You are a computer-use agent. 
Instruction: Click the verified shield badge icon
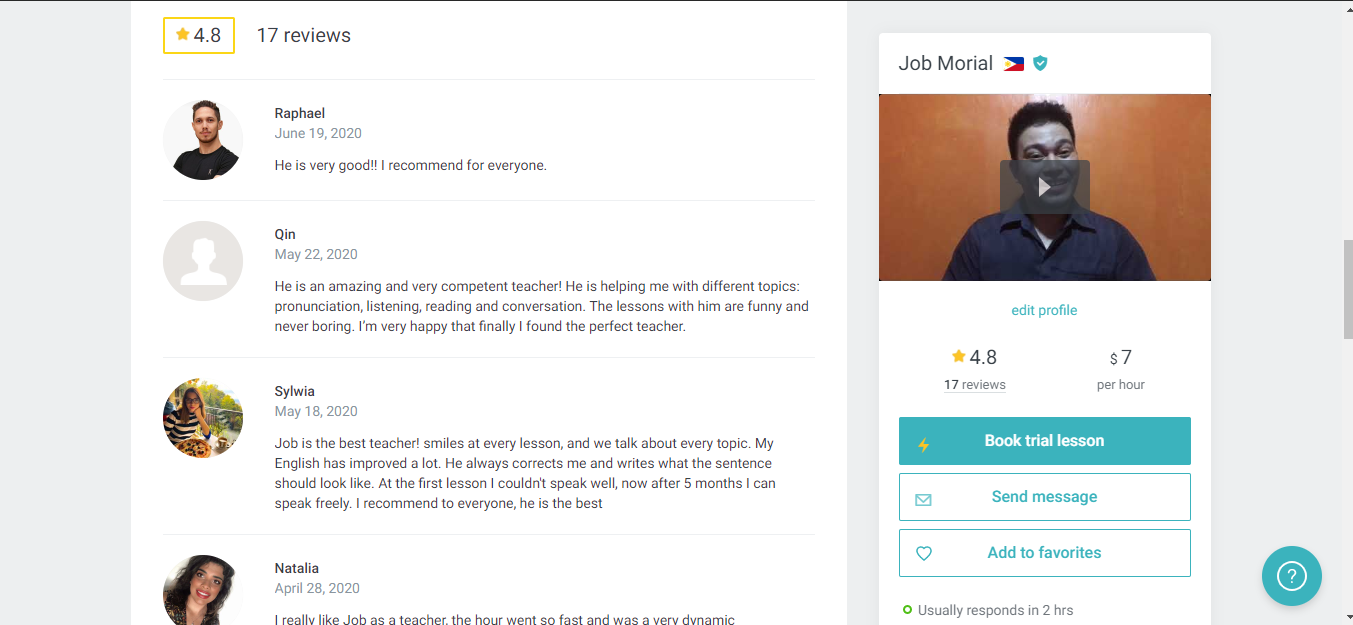coord(1040,63)
